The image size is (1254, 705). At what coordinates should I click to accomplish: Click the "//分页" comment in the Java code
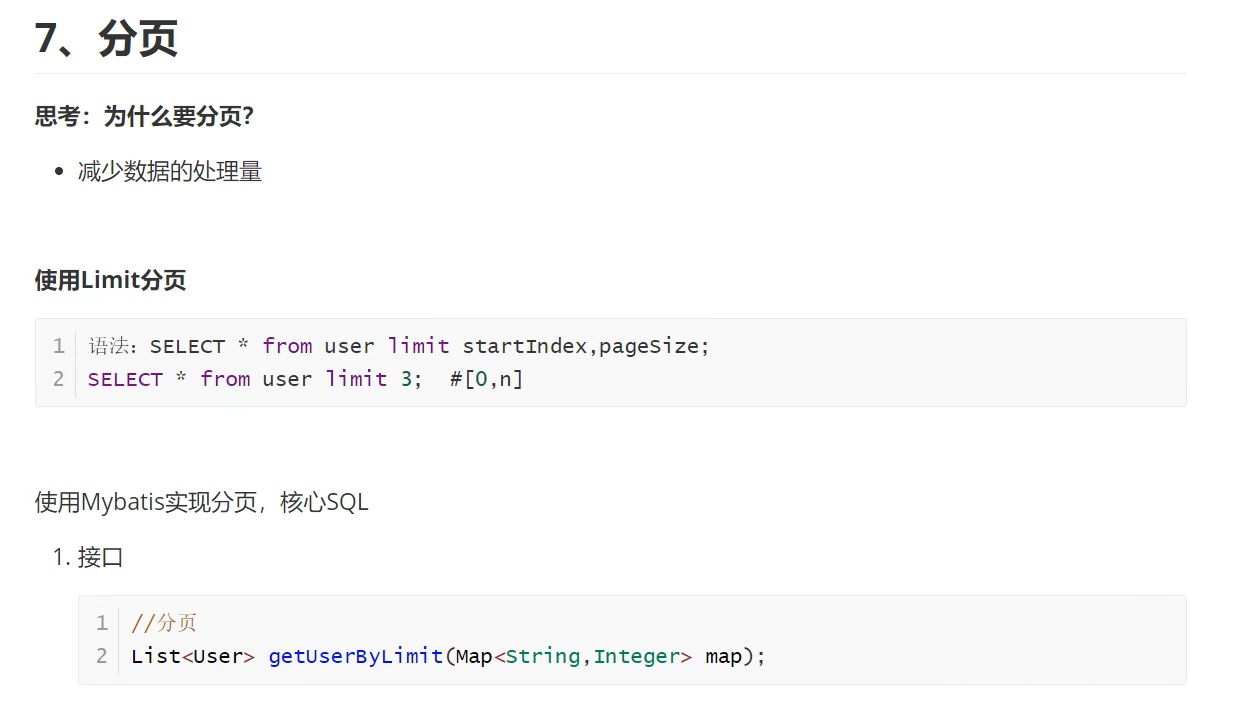click(x=163, y=623)
